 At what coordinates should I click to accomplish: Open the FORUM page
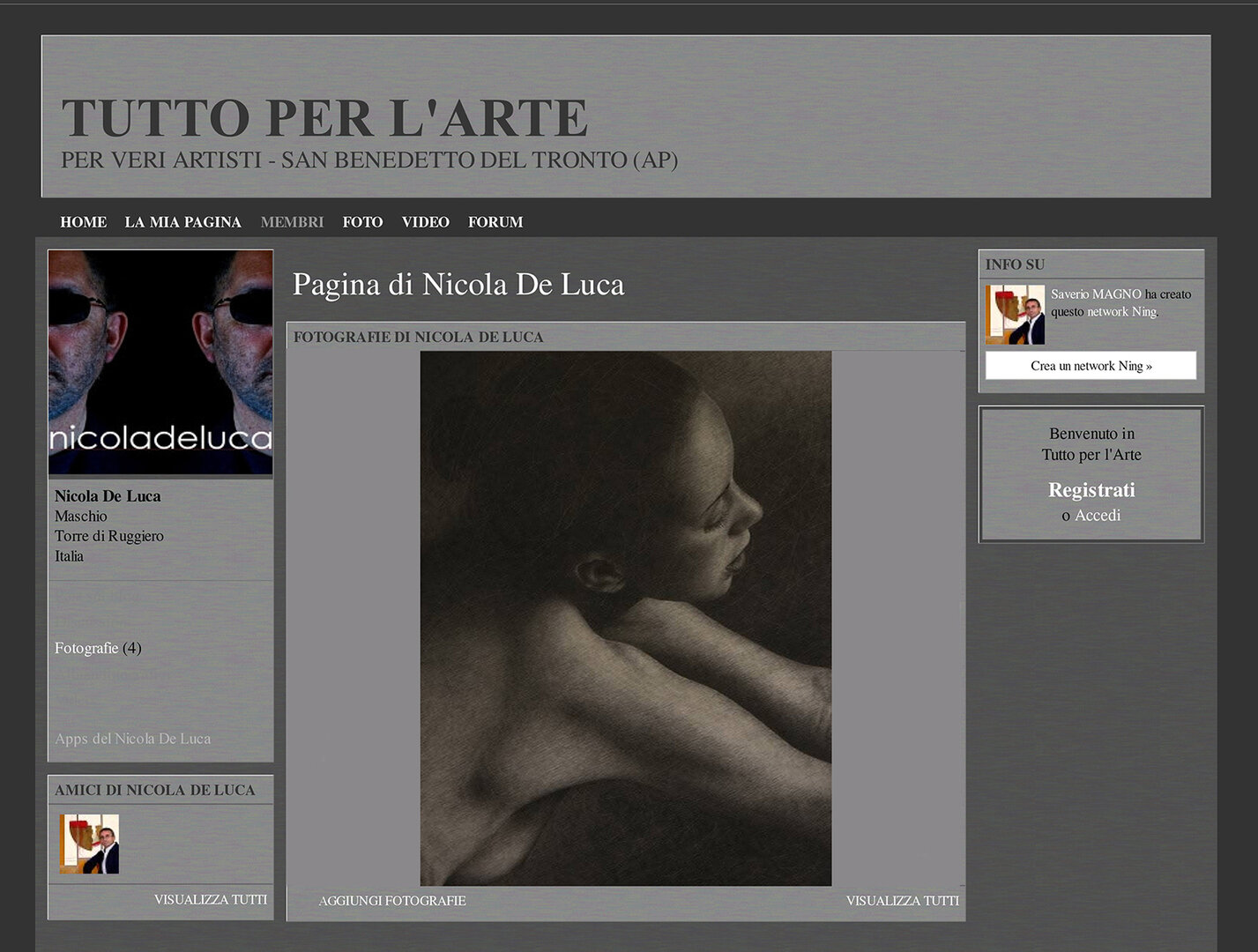pos(495,222)
